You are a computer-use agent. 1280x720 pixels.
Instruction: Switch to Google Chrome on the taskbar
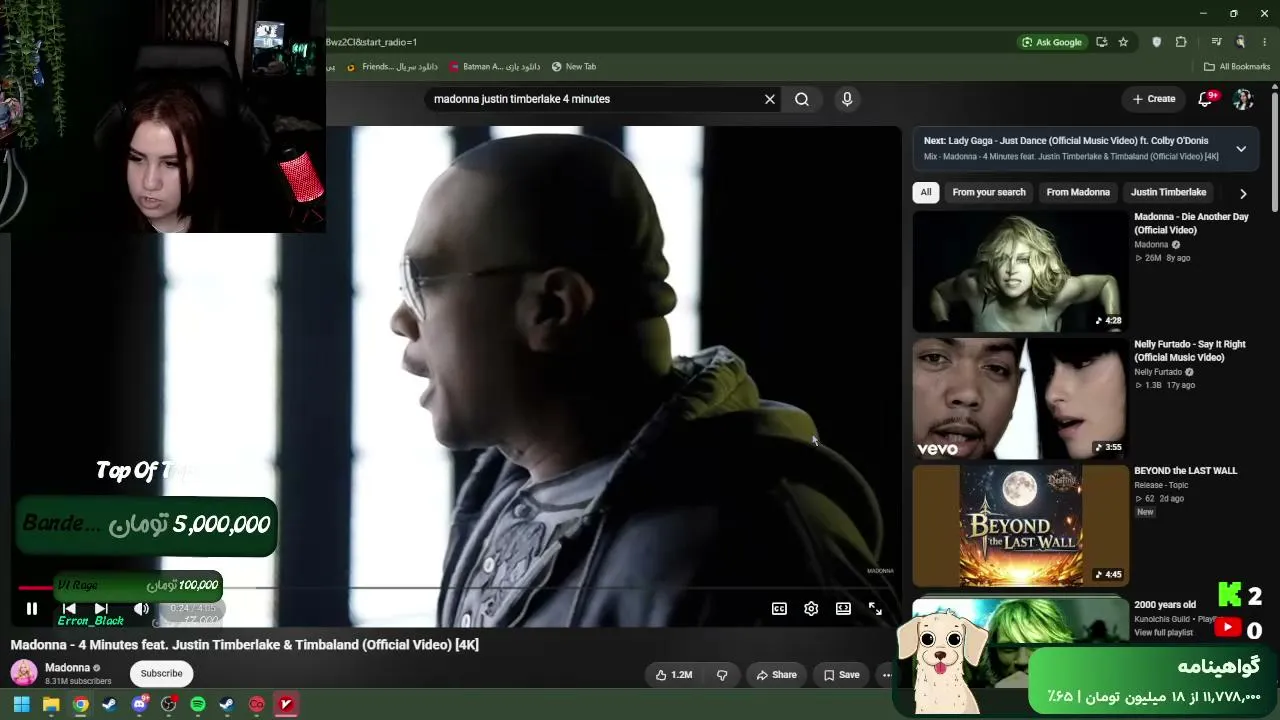pyautogui.click(x=81, y=704)
